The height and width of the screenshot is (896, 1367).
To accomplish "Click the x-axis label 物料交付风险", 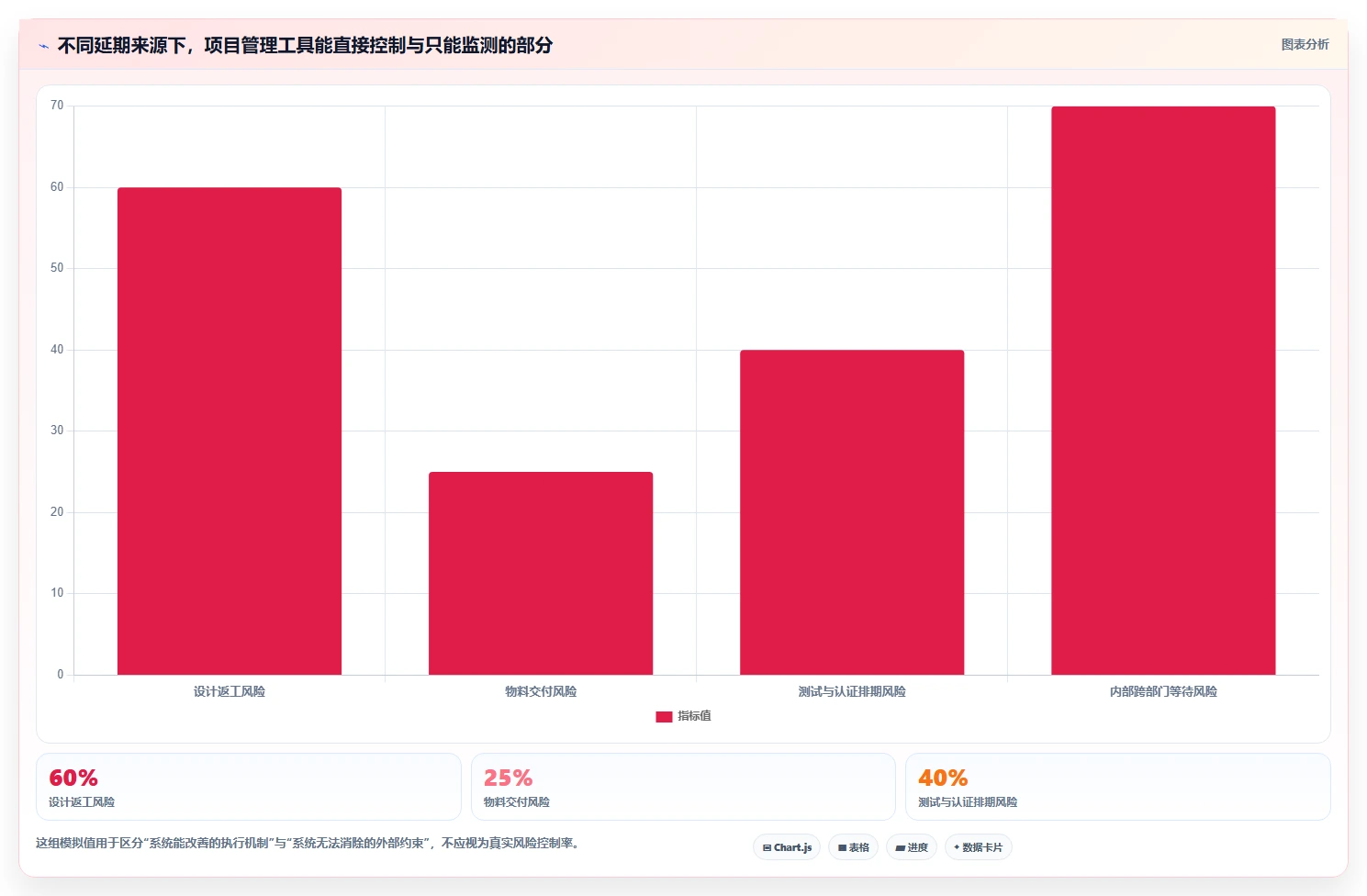I will tap(541, 691).
